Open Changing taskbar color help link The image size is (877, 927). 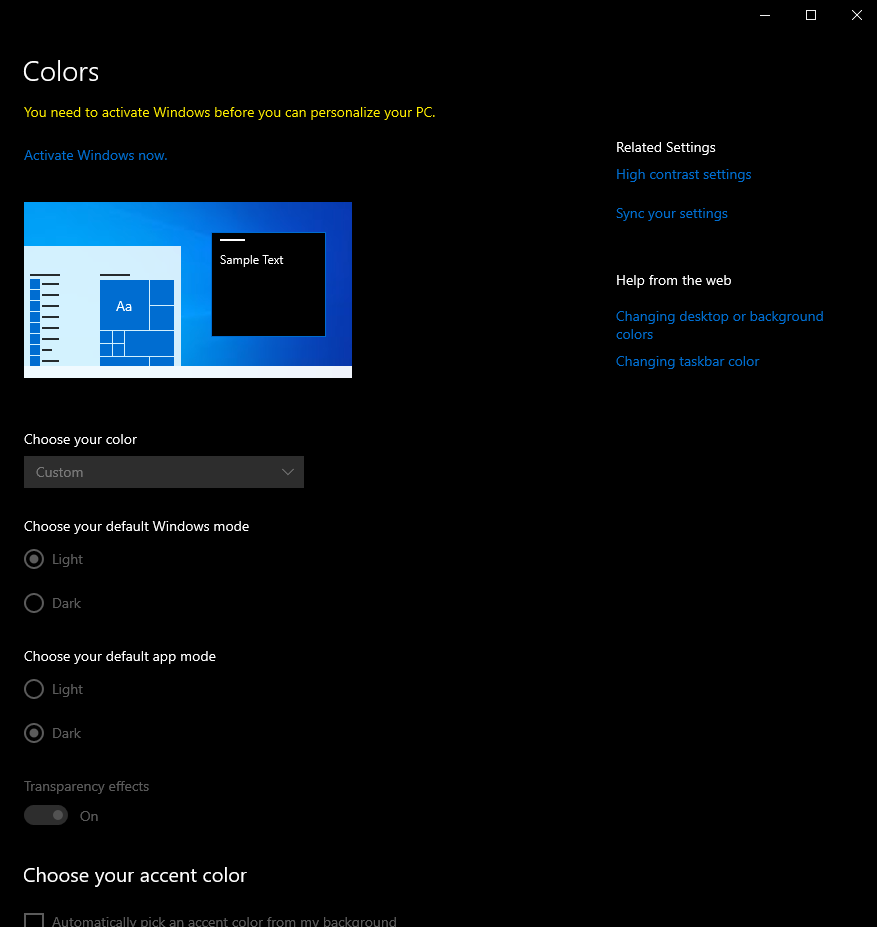click(x=687, y=361)
